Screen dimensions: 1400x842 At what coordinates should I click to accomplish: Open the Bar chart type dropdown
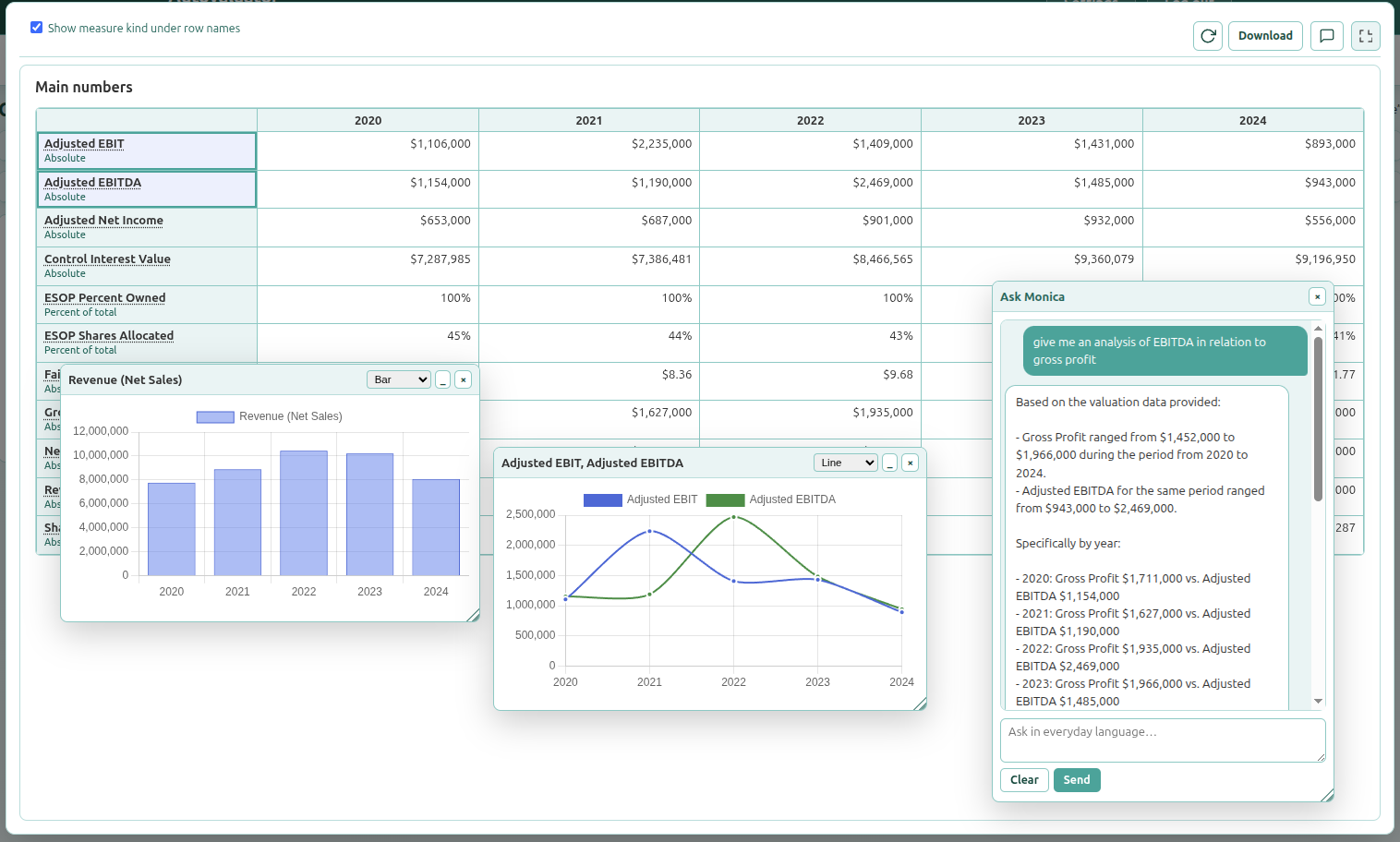pyautogui.click(x=399, y=379)
